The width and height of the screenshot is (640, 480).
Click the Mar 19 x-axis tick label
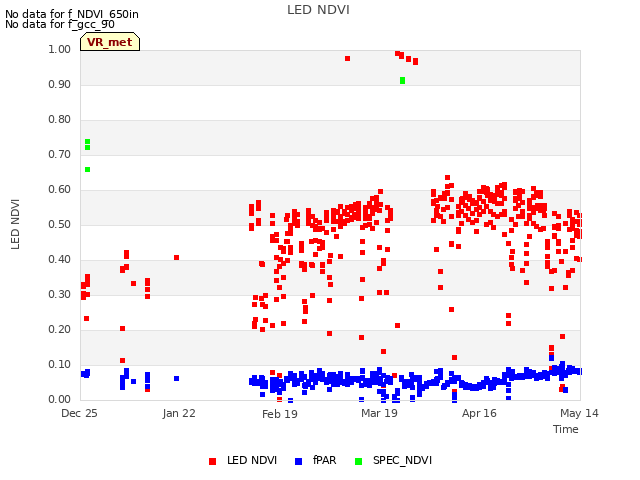379,413
